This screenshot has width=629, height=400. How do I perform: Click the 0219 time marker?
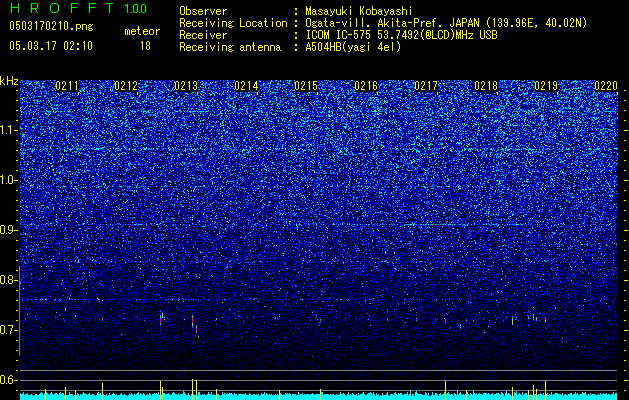pos(546,86)
